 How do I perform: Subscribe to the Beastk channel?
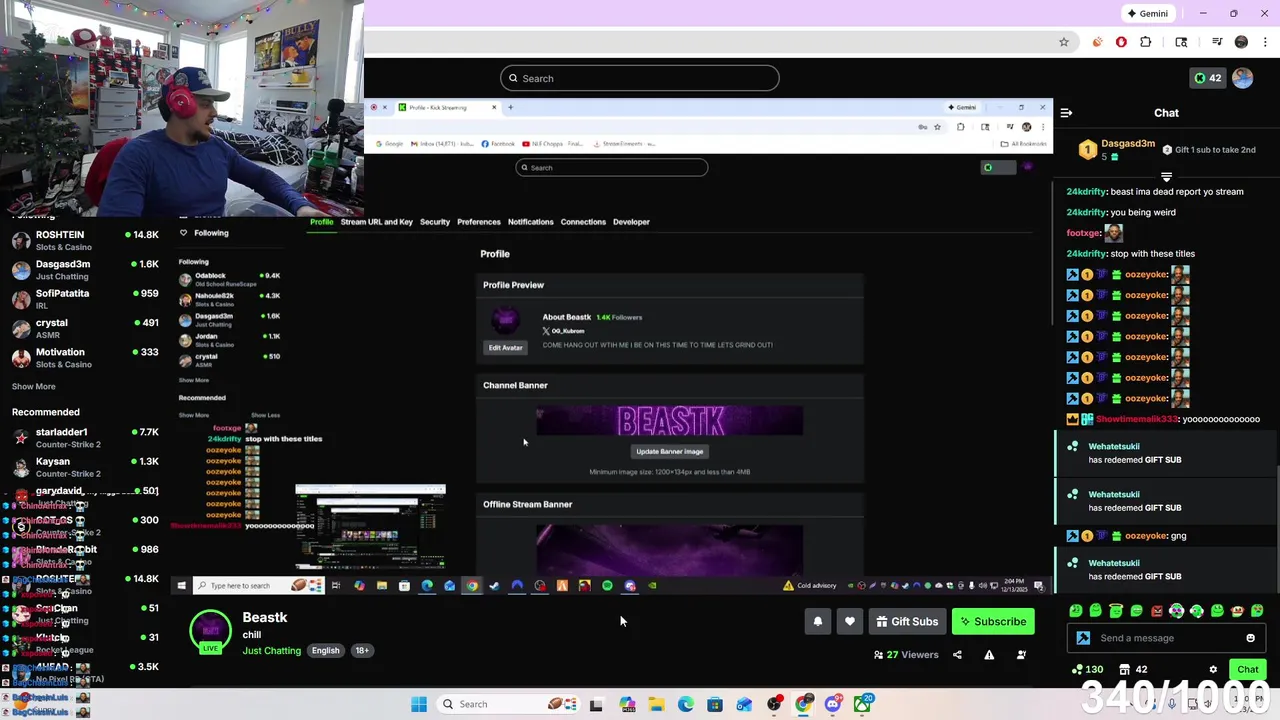(x=993, y=622)
